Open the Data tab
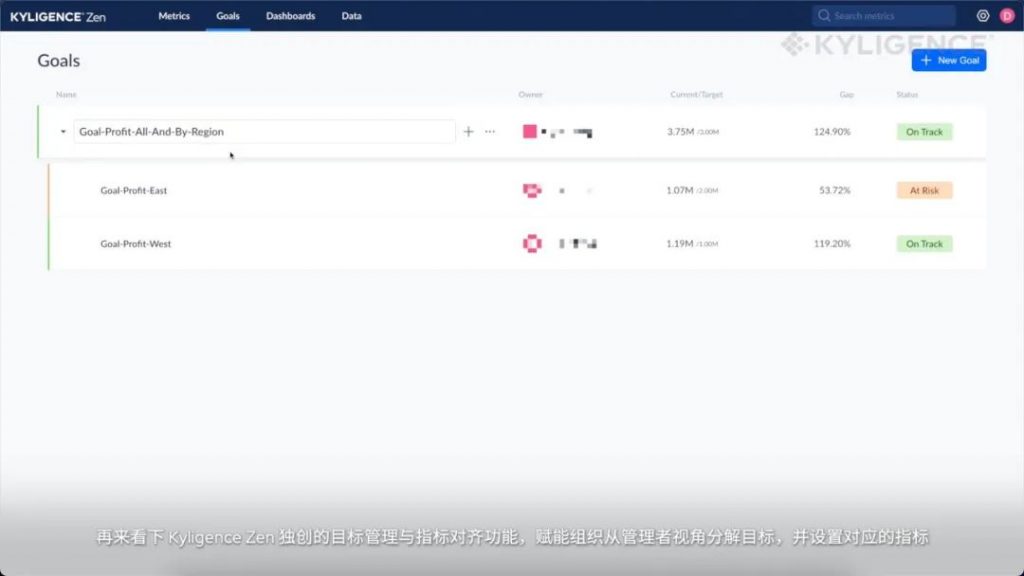Image resolution: width=1024 pixels, height=576 pixels. (x=351, y=16)
